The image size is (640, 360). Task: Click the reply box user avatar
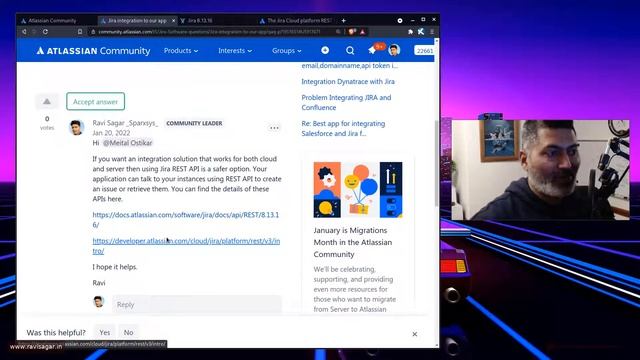point(98,302)
